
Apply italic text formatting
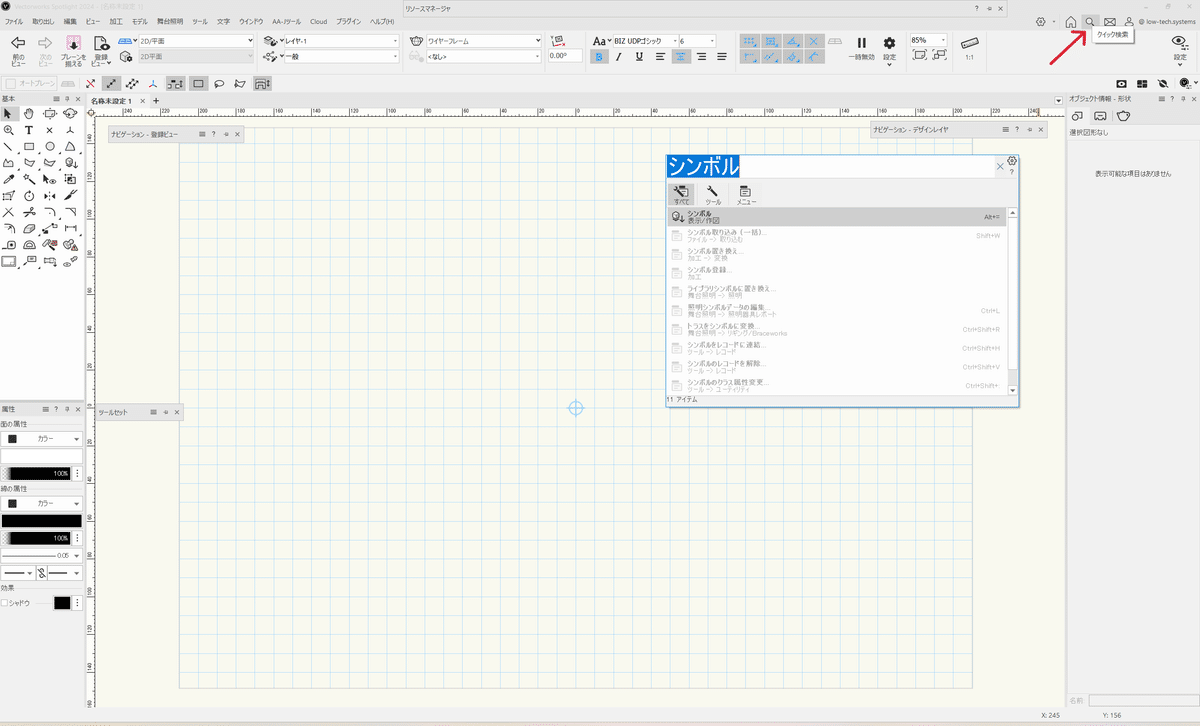pyautogui.click(x=618, y=57)
